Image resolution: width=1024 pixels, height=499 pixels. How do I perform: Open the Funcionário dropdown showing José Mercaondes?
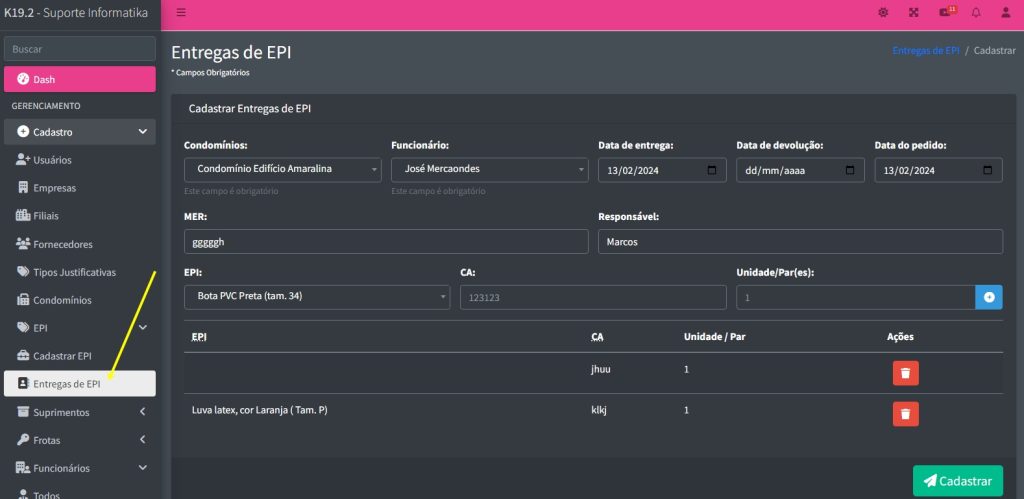(x=489, y=170)
